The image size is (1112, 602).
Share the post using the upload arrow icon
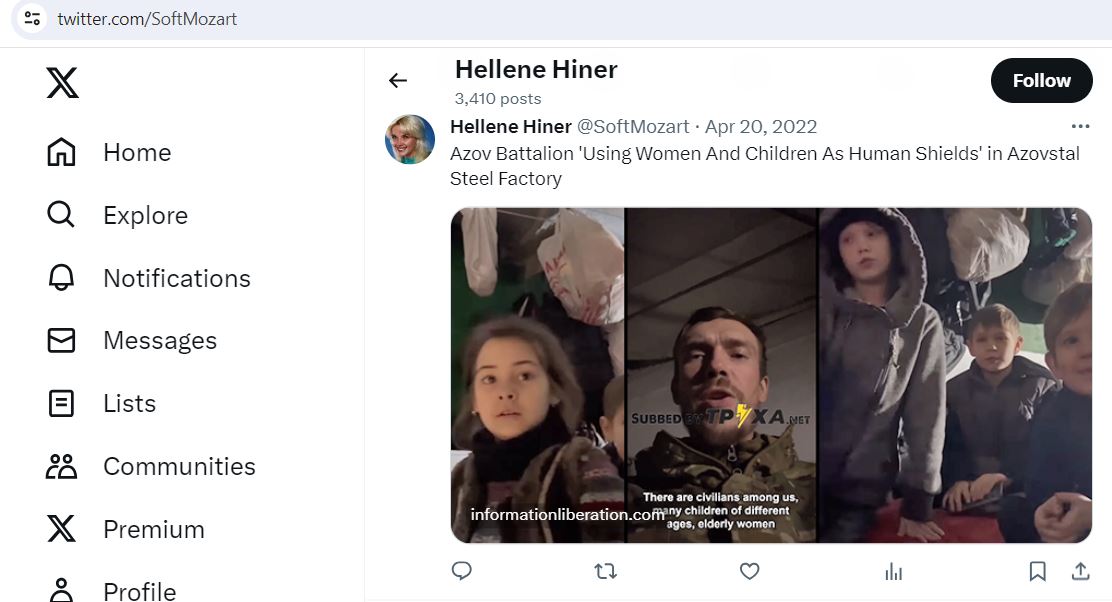1080,571
